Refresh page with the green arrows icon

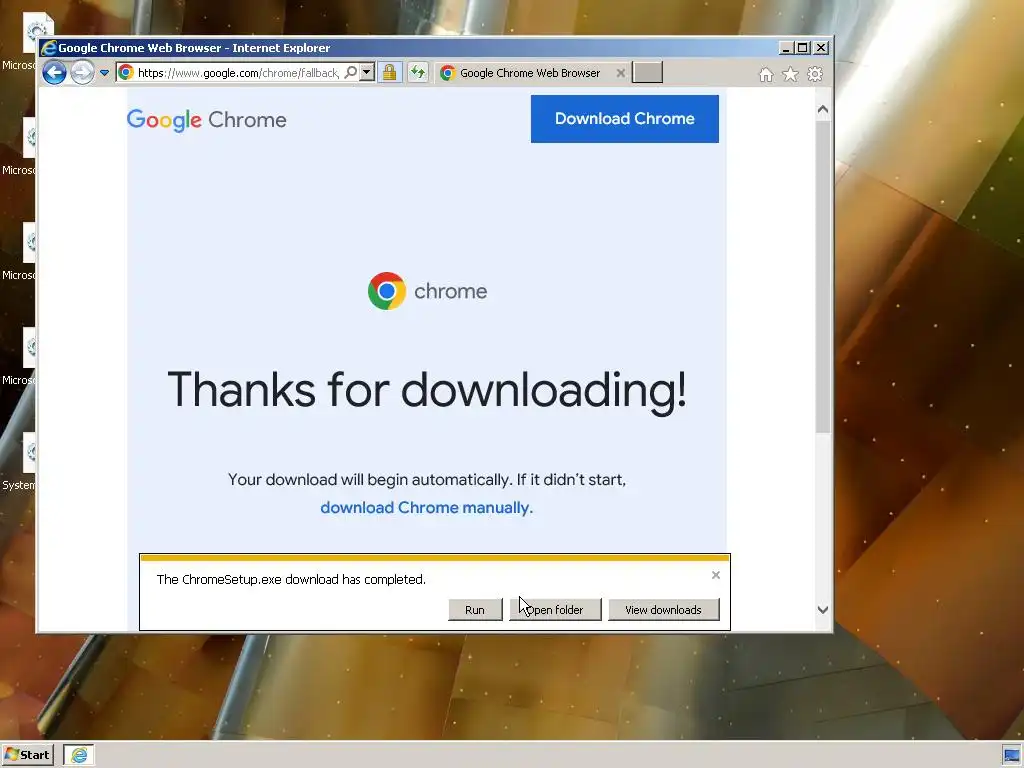418,72
